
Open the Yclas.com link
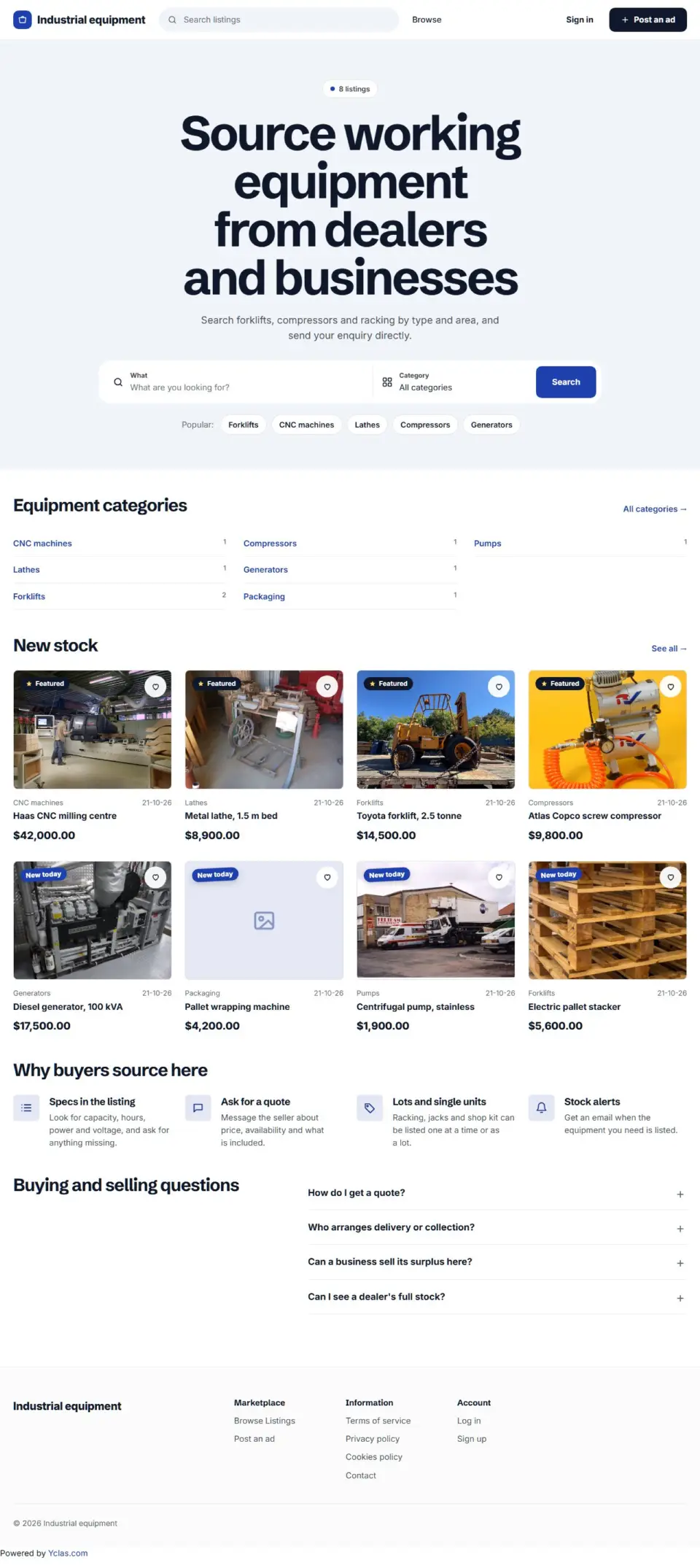pos(68,1553)
